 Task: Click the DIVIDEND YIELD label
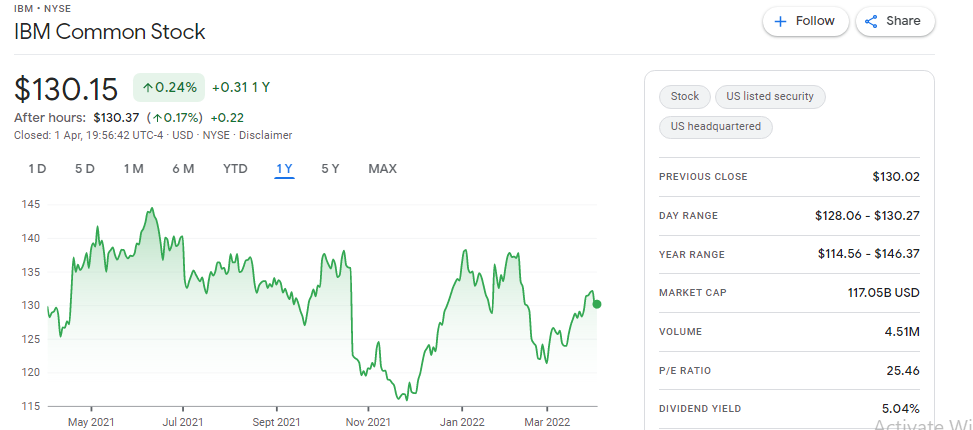point(700,409)
